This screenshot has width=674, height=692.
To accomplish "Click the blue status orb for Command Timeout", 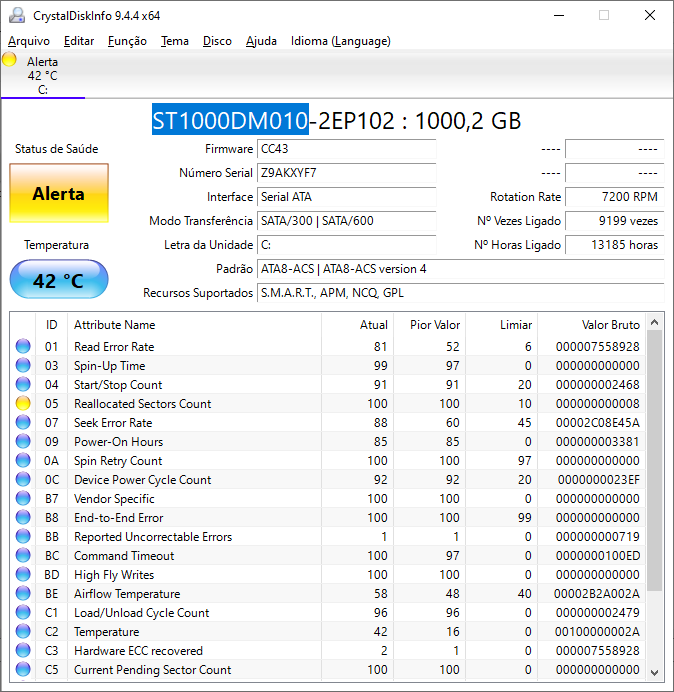I will (23, 555).
